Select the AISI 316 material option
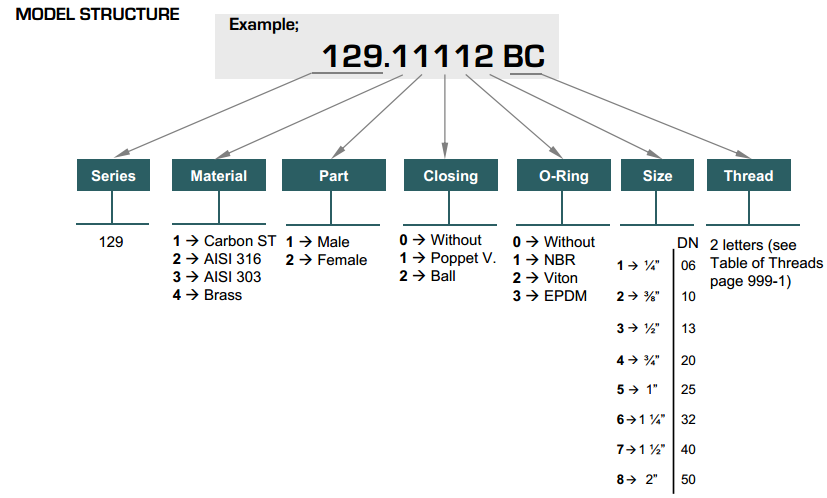Image resolution: width=827 pixels, height=498 pixels. coord(217,259)
